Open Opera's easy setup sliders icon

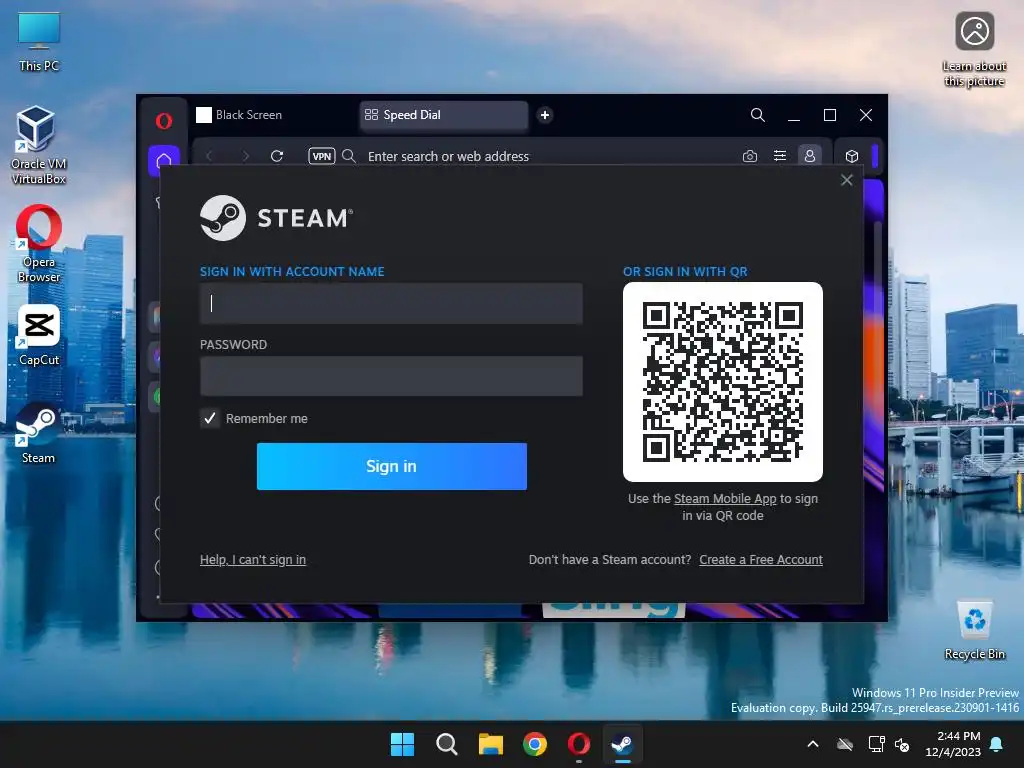[780, 156]
